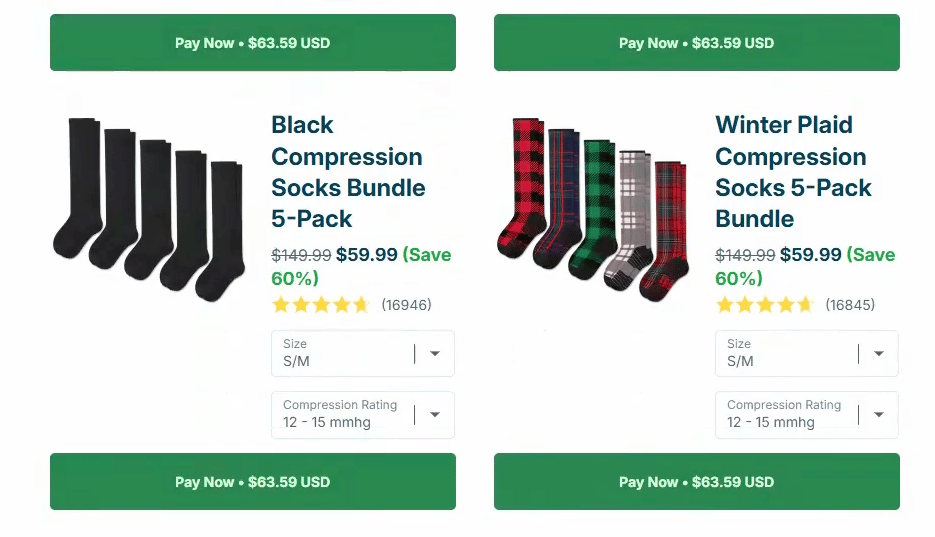Viewport: 935px width, 537px height.
Task: View the plaid socks product image
Action: point(593,209)
